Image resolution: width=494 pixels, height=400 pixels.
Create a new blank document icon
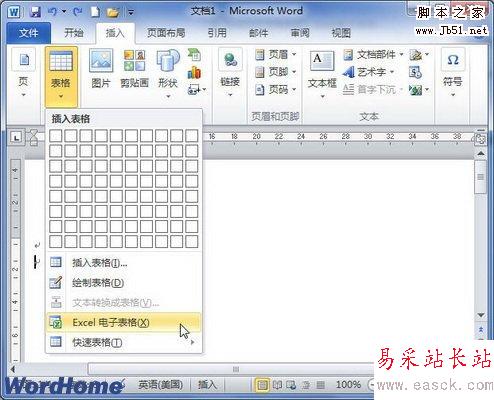tap(95, 12)
